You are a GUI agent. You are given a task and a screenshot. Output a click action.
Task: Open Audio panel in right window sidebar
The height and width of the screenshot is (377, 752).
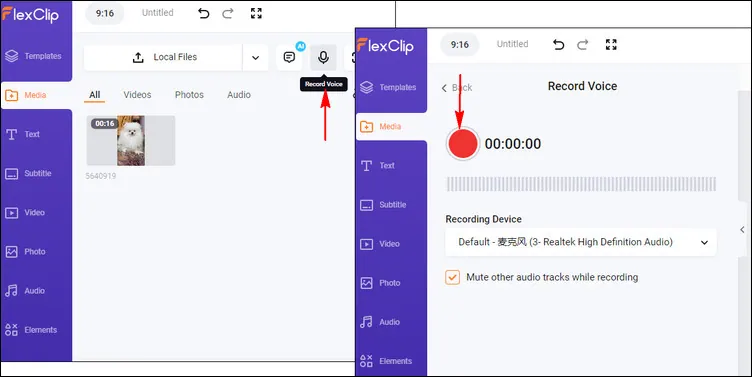391,322
